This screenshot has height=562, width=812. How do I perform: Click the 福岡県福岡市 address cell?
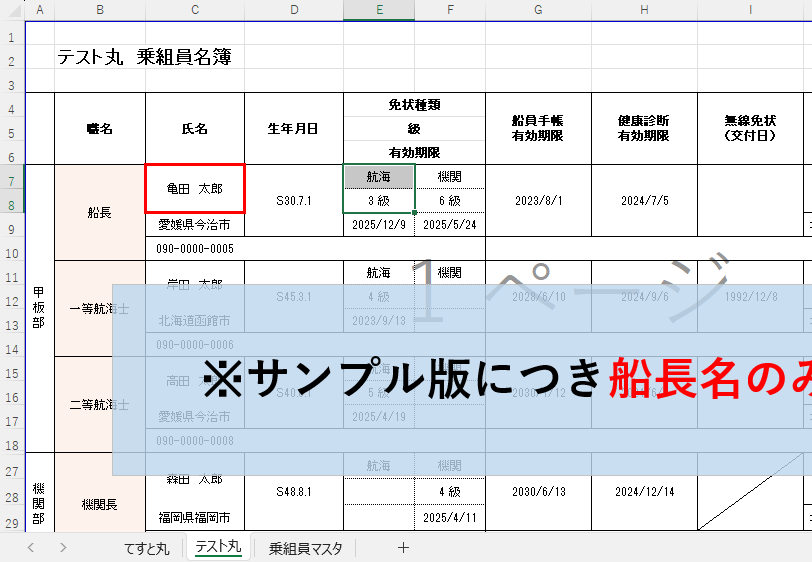pyautogui.click(x=195, y=517)
